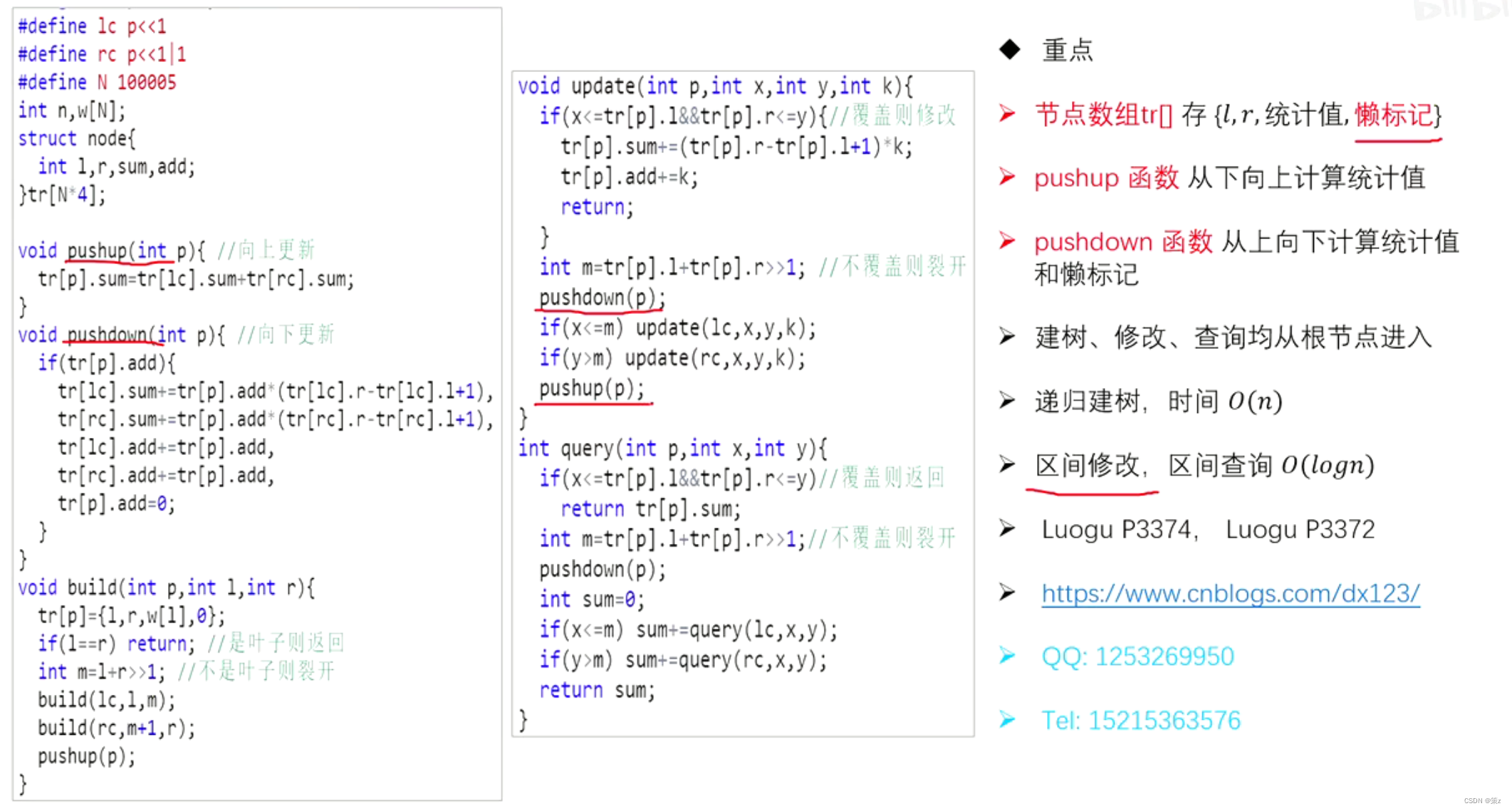This screenshot has height=811, width=1512.
Task: Click the Tel: 15215363576 text
Action: click(1140, 720)
